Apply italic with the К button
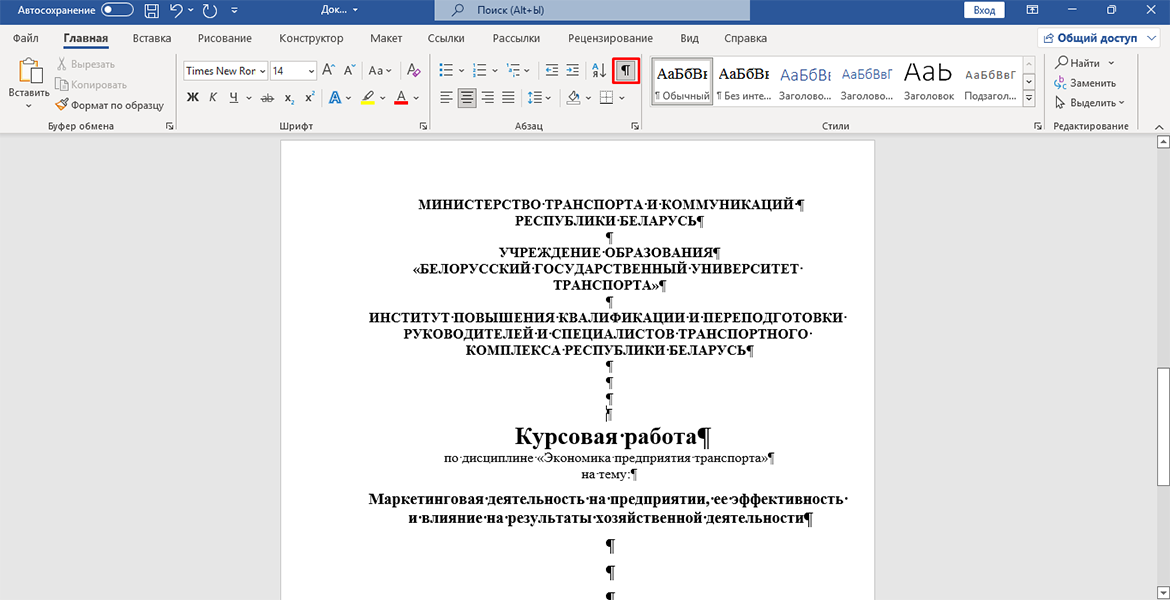This screenshot has height=600, width=1170. point(213,97)
